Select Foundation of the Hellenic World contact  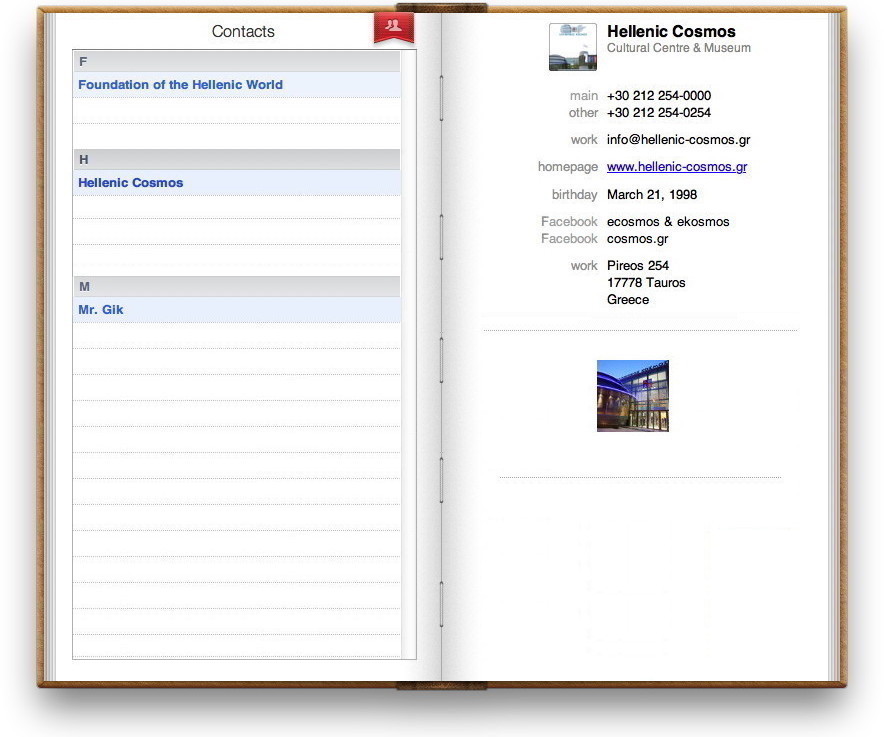coord(237,85)
